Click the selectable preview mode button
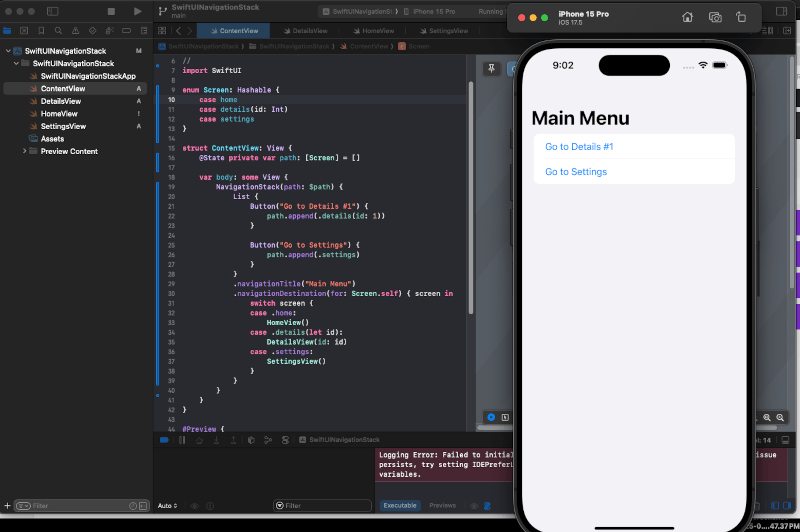Viewport: 800px width, 532px height. [505, 417]
